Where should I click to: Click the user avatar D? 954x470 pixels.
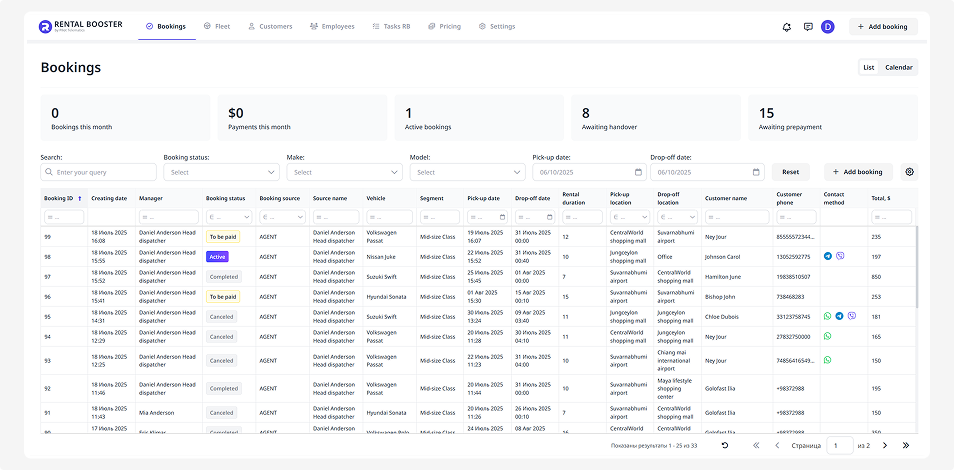point(828,27)
